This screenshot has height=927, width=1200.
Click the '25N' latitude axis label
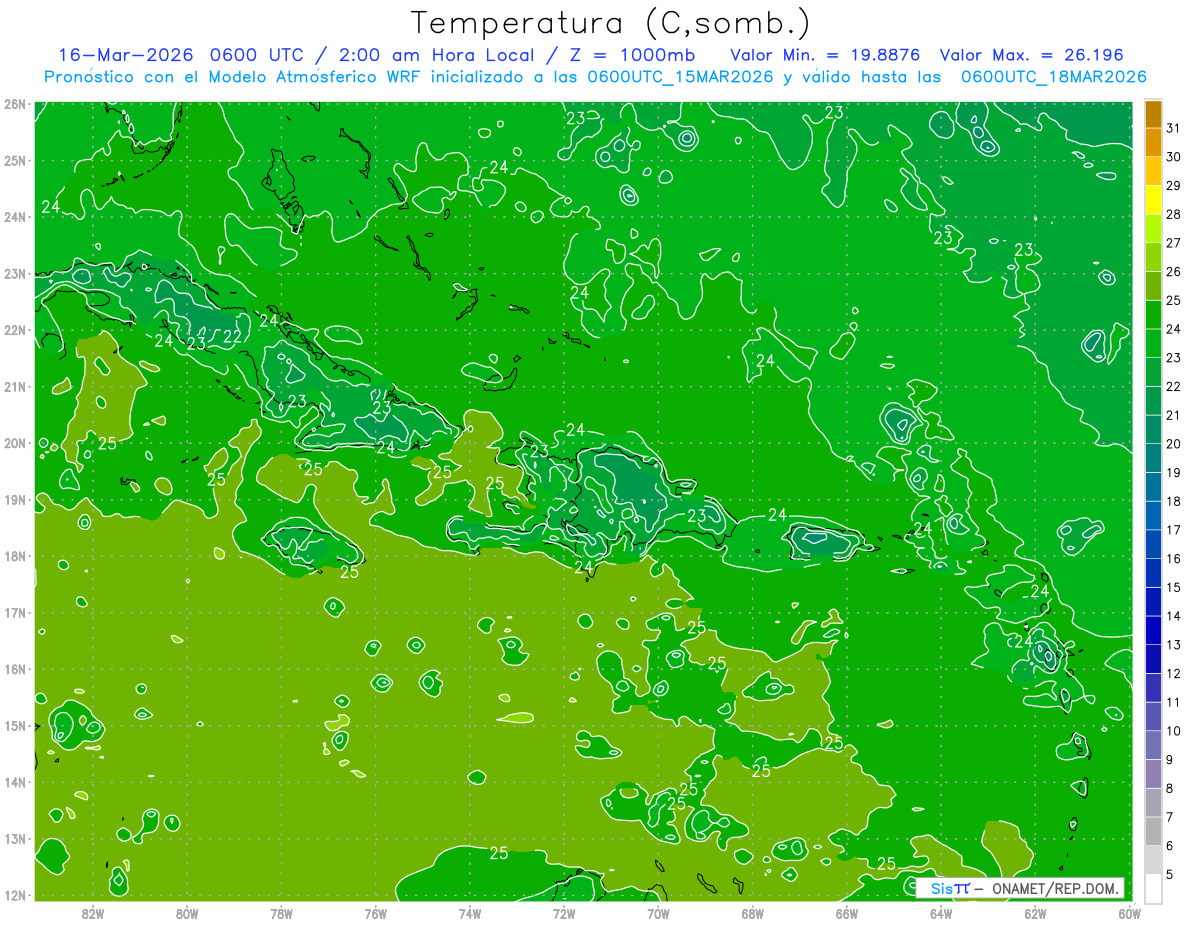pos(15,160)
